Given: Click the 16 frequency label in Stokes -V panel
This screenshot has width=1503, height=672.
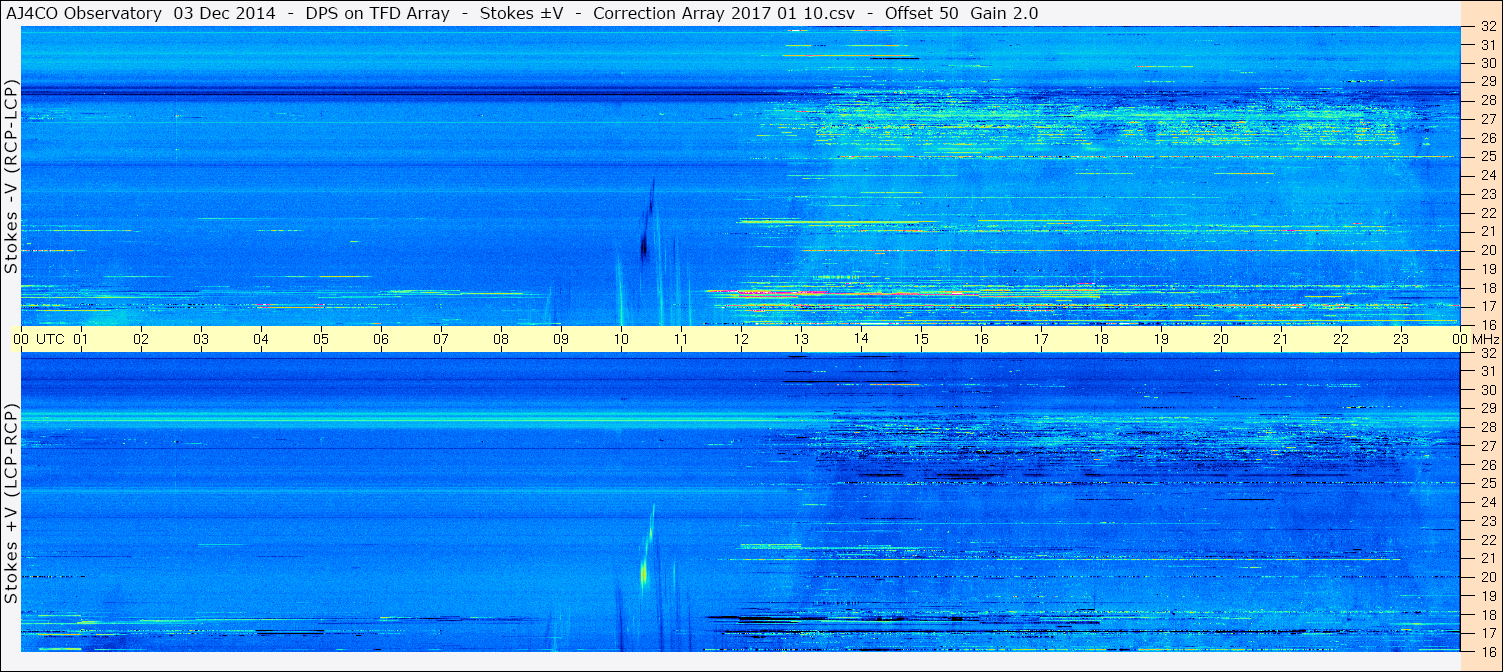Looking at the screenshot, I should pos(1487,324).
